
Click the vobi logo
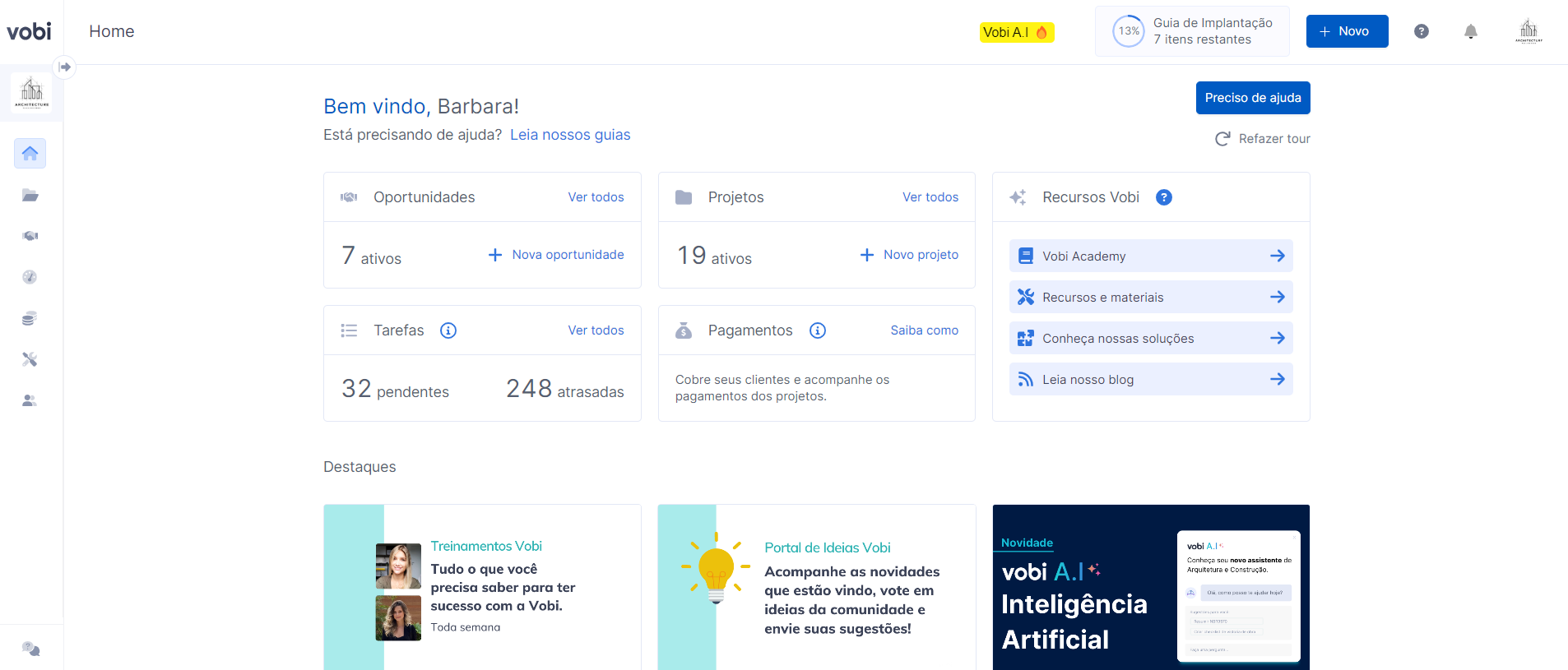[29, 31]
